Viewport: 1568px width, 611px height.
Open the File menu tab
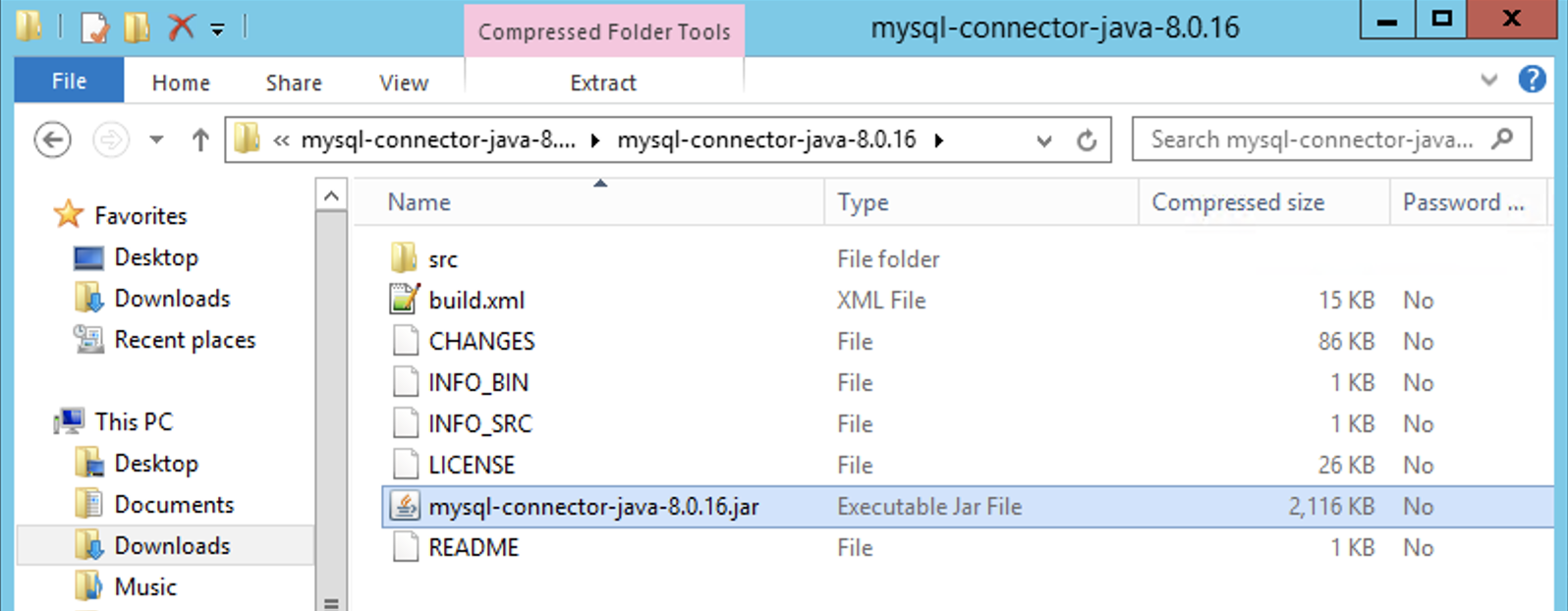(x=69, y=82)
